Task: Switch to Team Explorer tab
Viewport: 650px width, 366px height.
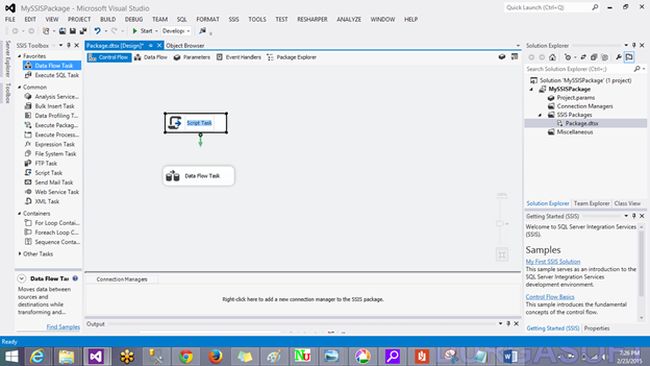Action: point(592,204)
